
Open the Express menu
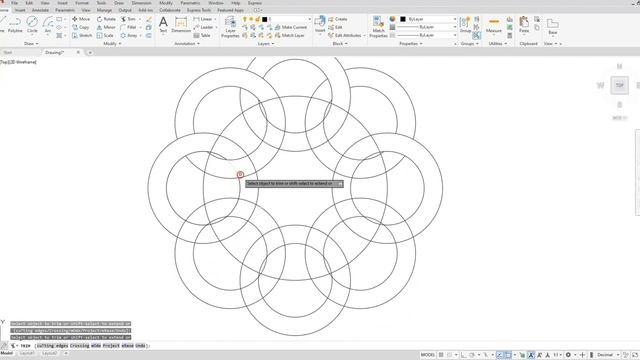point(255,3)
